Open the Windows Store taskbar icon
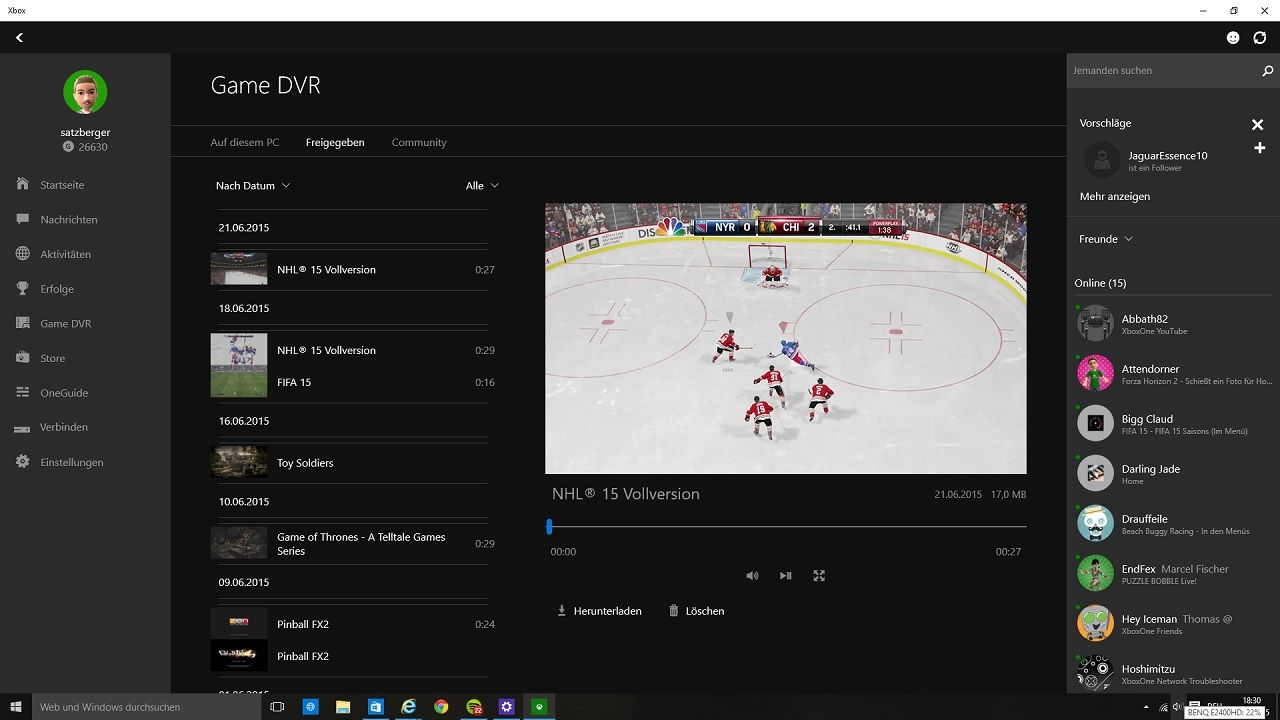Screen dimensions: 1280x720 pos(376,707)
